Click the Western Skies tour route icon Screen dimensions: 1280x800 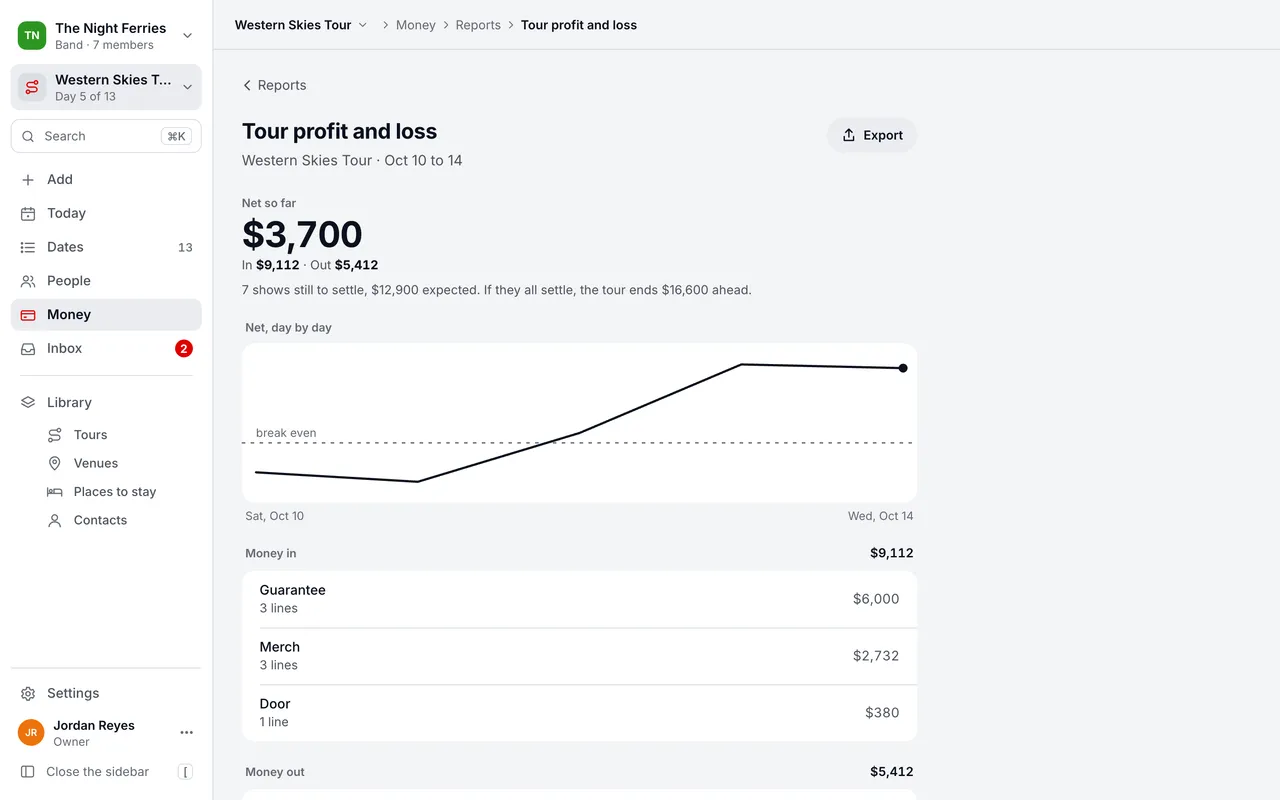point(32,87)
